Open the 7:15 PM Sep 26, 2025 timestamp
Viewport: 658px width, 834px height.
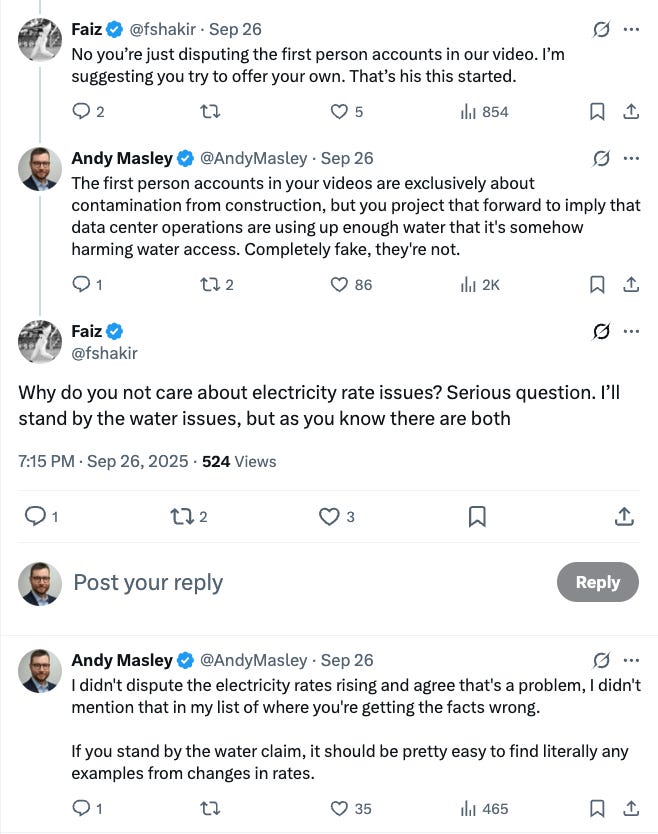click(102, 461)
